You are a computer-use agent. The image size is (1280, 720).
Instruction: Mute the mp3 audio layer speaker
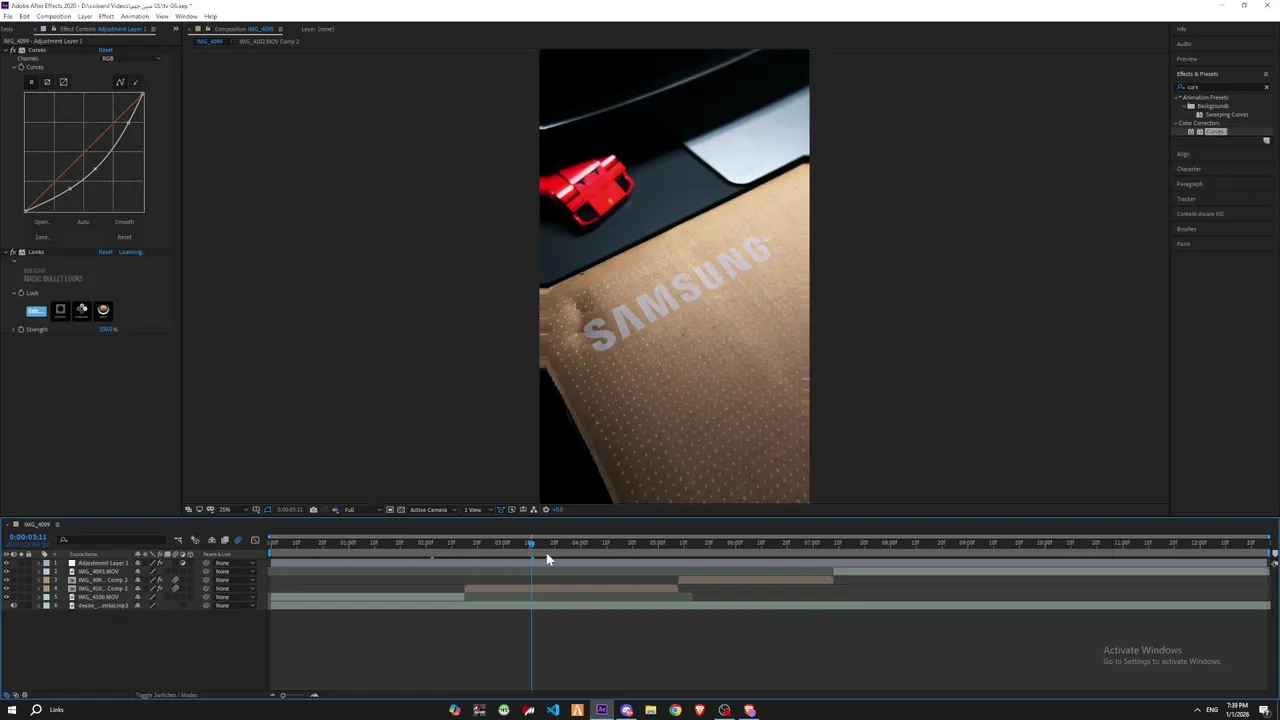click(x=14, y=605)
